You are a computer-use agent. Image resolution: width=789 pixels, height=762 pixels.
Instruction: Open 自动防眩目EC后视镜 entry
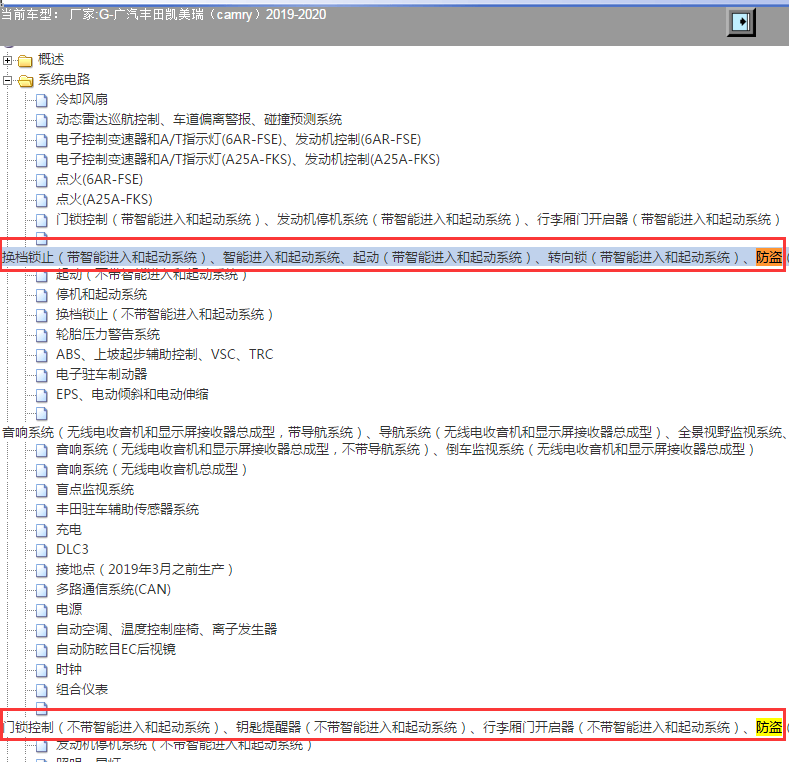coord(116,649)
